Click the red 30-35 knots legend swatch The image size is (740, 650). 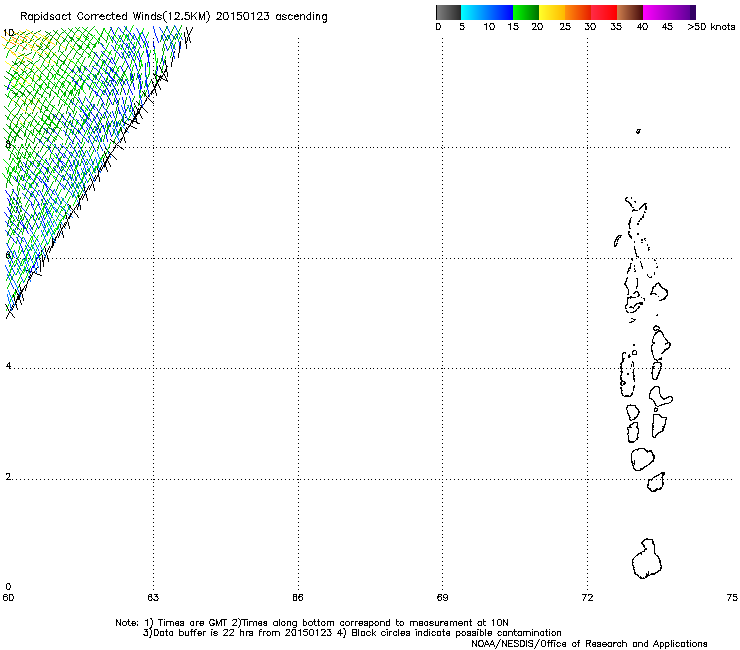[604, 12]
